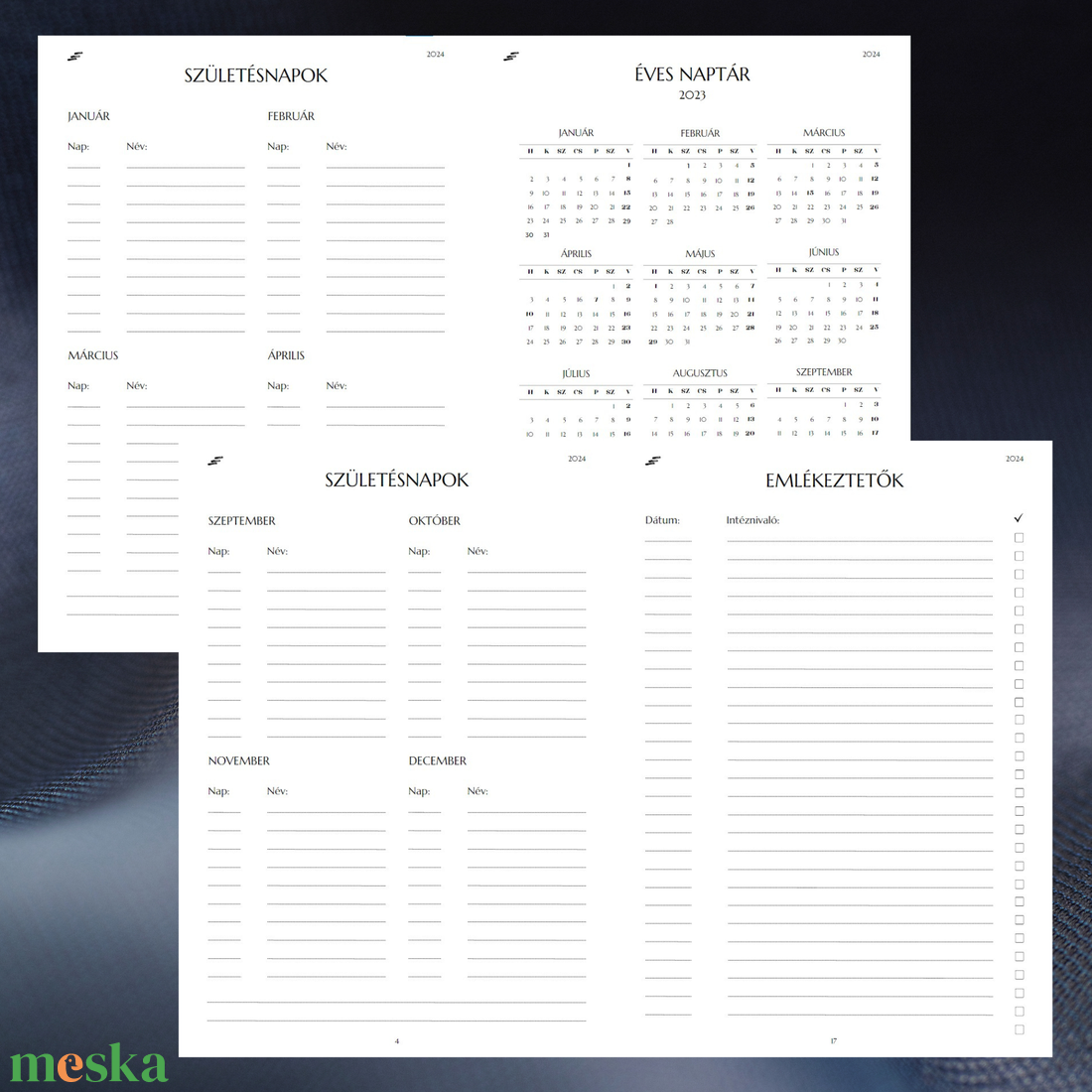Select the MÁJUS month in the yearly calendar
Image resolution: width=1092 pixels, height=1092 pixels.
click(x=700, y=253)
